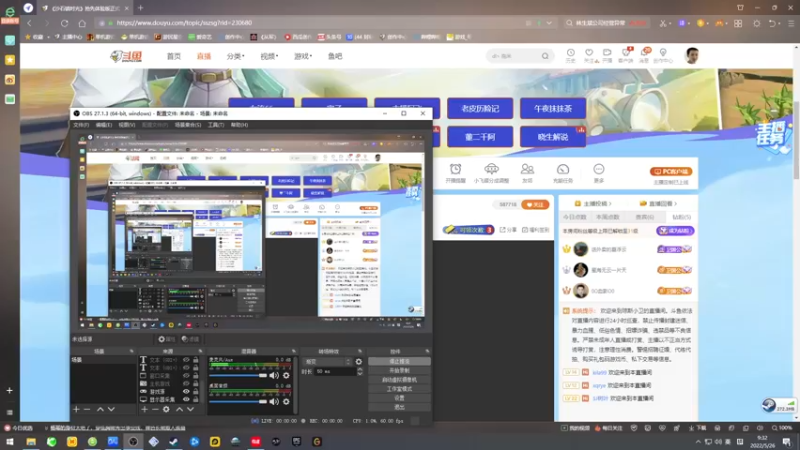Click the browser address bar URL
The image size is (800, 450).
point(184,23)
